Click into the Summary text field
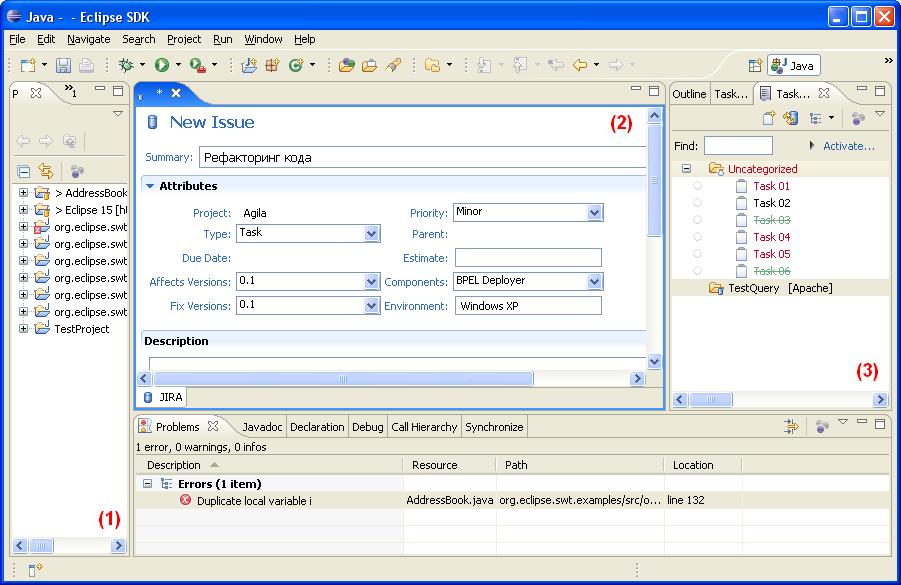This screenshot has height=585, width=901. [423, 157]
